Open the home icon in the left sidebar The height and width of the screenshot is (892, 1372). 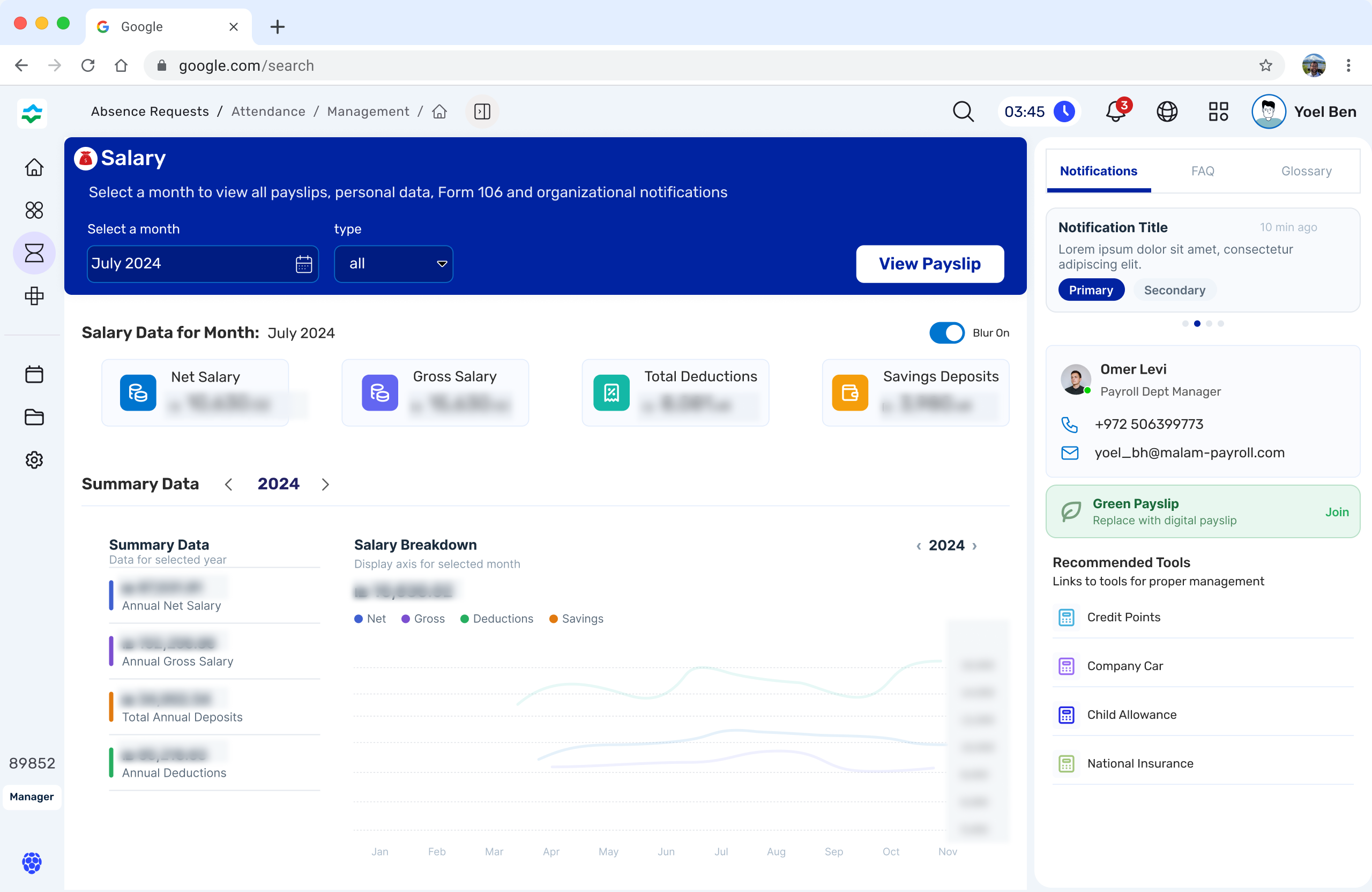click(34, 167)
